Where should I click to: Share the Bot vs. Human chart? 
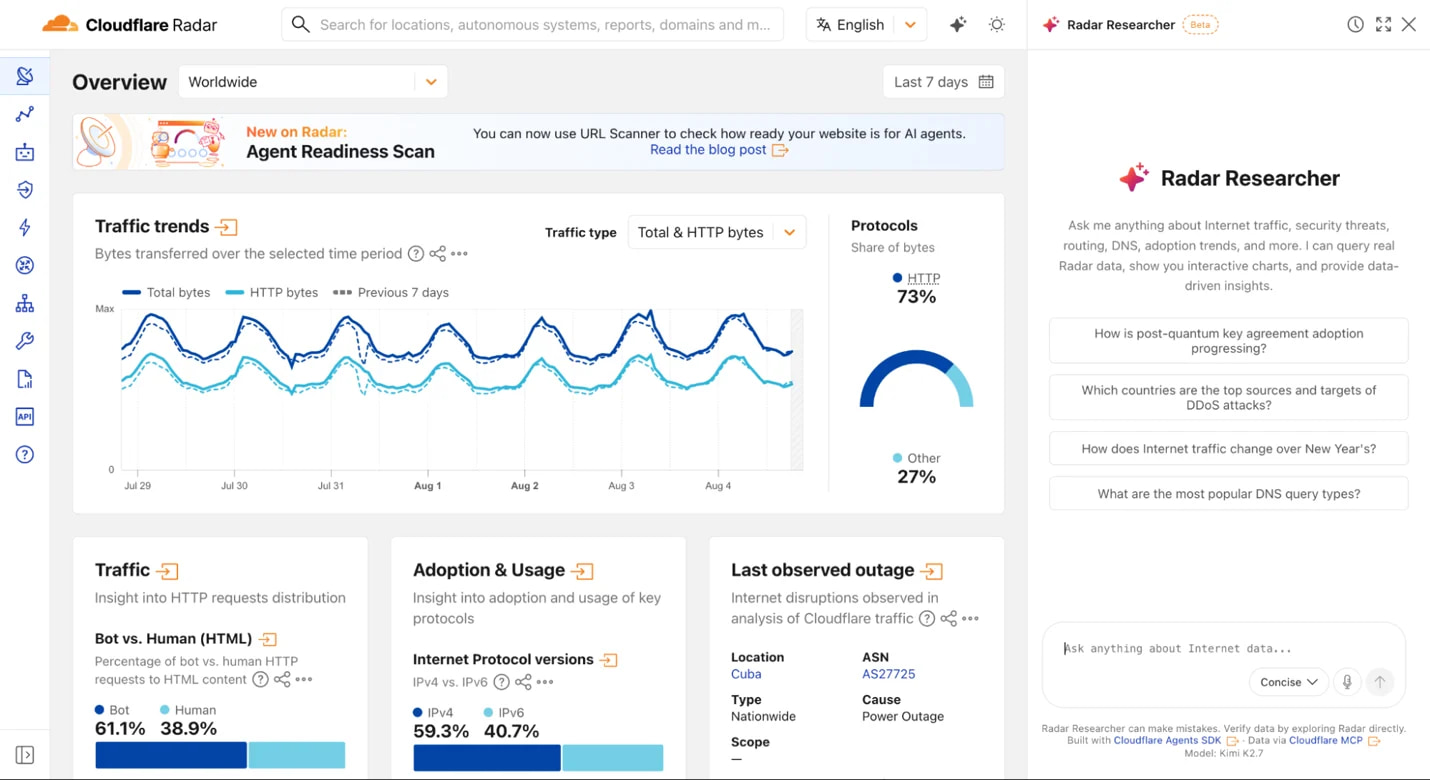click(x=283, y=680)
